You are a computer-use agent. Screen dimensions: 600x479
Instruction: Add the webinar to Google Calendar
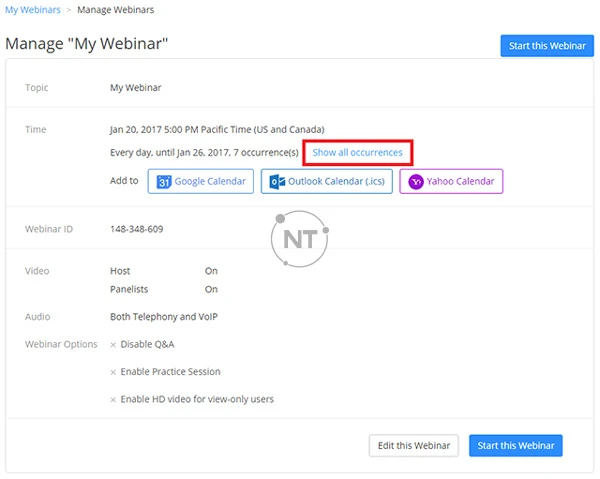pos(212,182)
